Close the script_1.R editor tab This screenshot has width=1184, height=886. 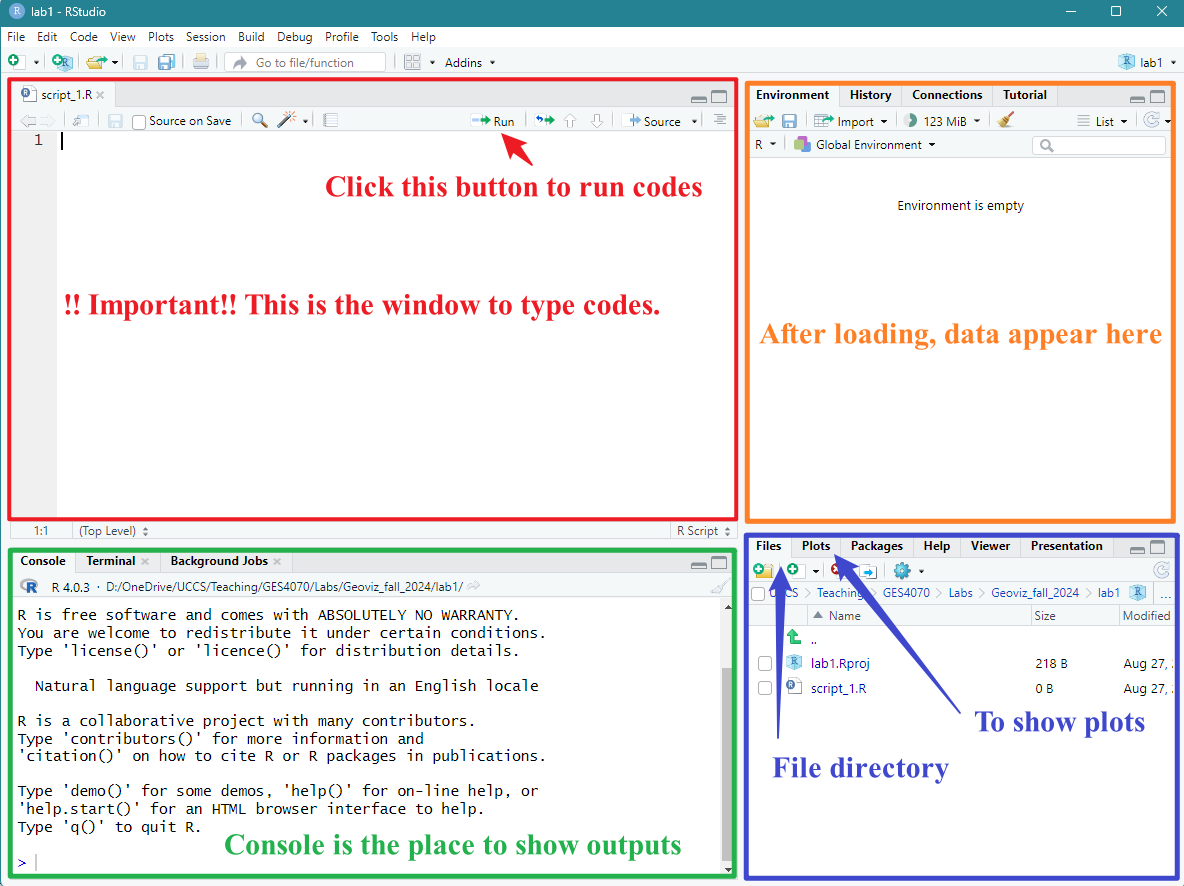click(x=100, y=95)
